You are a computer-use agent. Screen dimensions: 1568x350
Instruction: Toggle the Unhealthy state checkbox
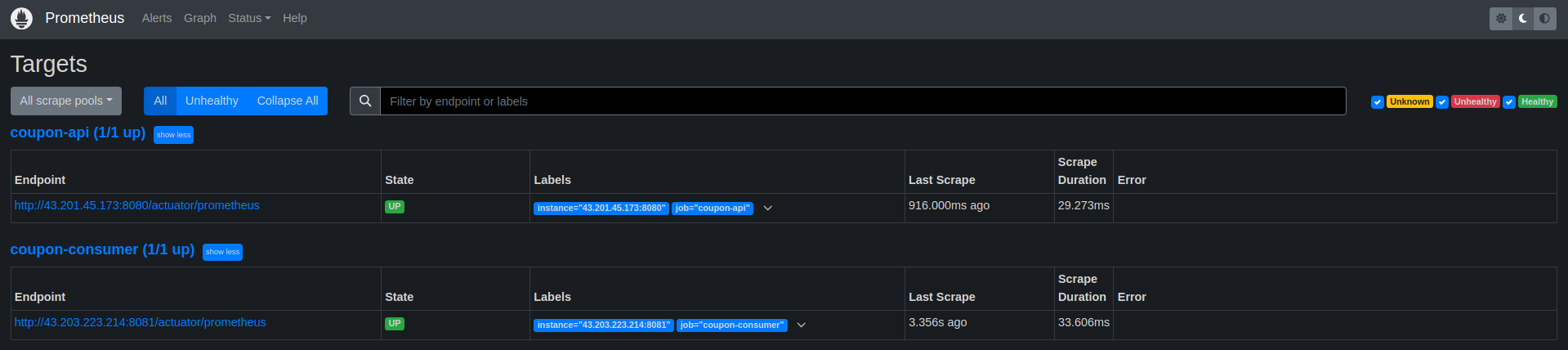tap(1442, 102)
